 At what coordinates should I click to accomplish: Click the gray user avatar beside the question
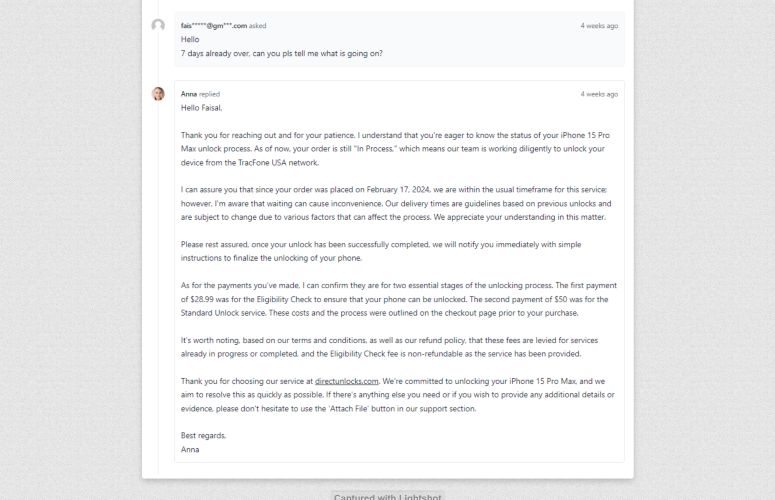coord(158,25)
